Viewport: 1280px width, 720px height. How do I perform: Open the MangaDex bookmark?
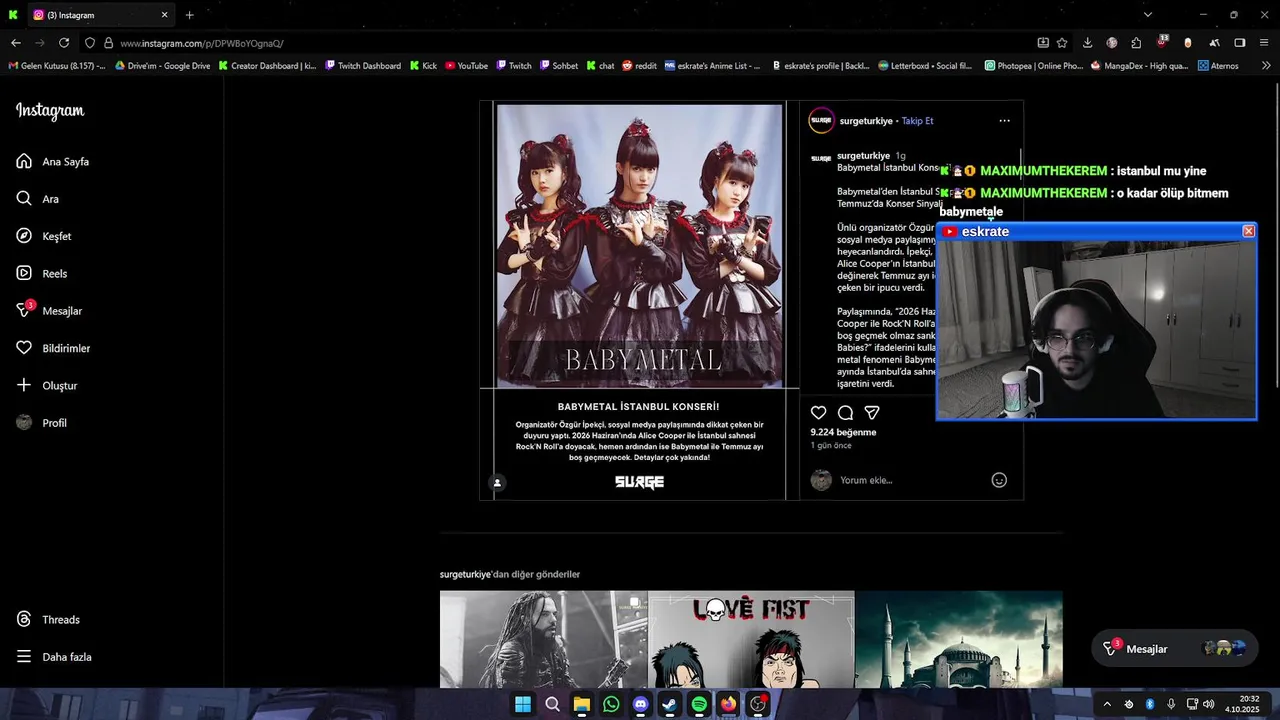(1139, 66)
